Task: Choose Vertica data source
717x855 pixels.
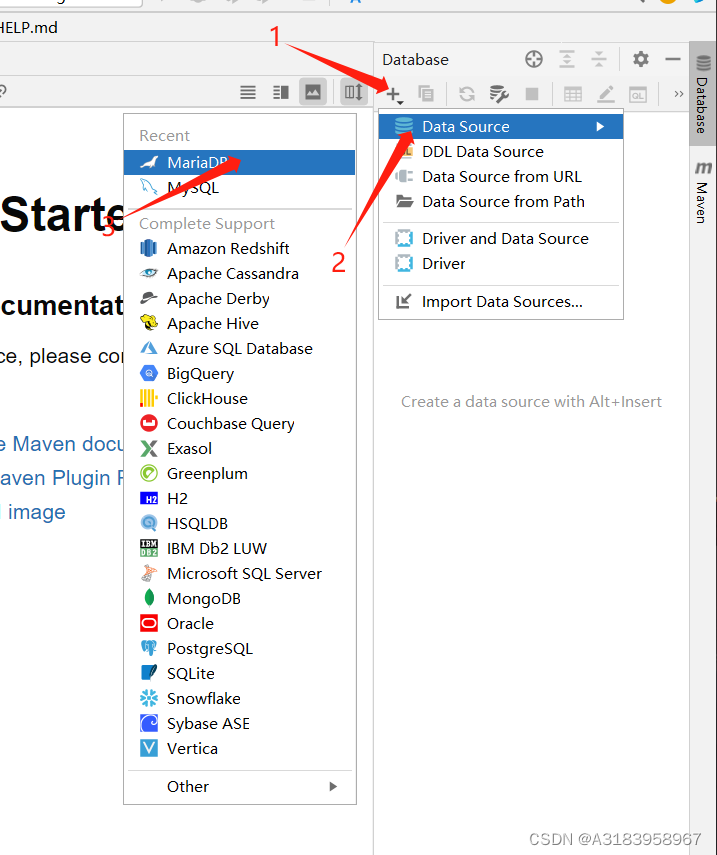Action: [239, 749]
